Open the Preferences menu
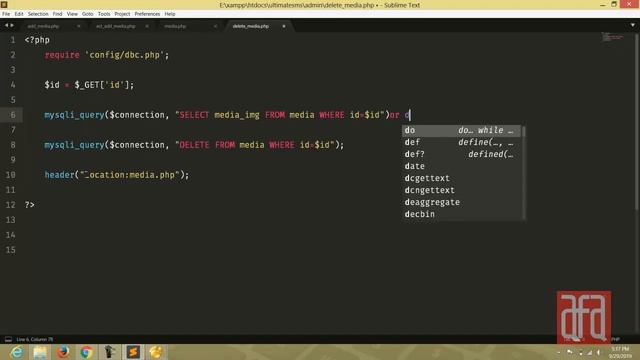 point(147,14)
